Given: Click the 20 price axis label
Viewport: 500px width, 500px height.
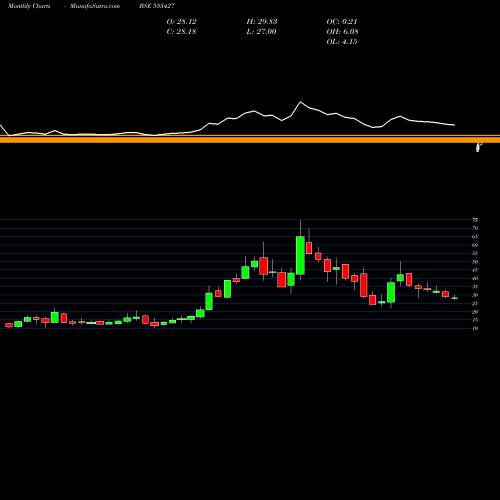Looking at the screenshot, I should [475, 312].
